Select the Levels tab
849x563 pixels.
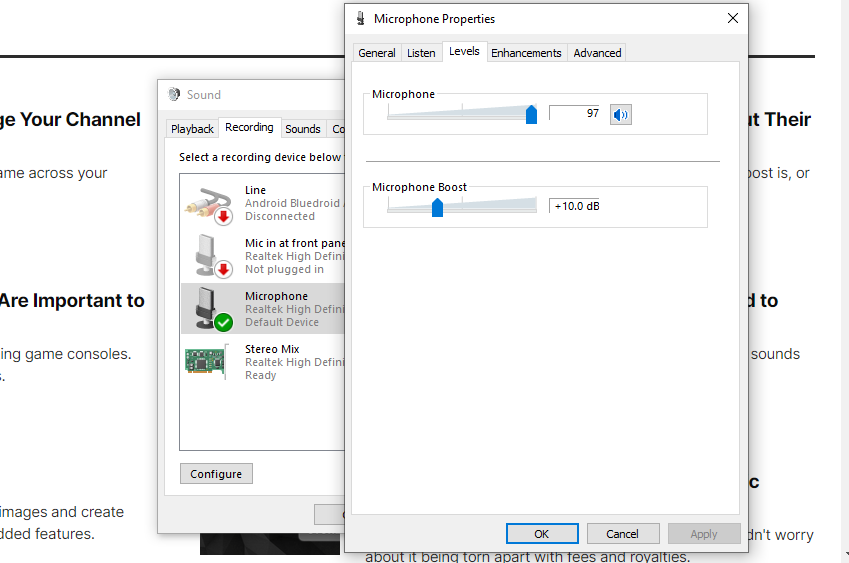click(464, 51)
